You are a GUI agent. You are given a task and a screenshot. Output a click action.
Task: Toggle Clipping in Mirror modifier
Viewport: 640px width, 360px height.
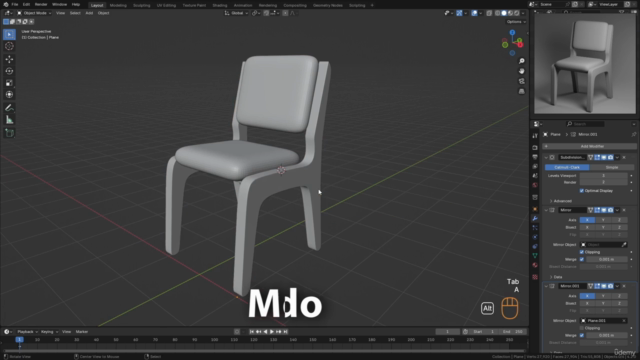click(582, 252)
